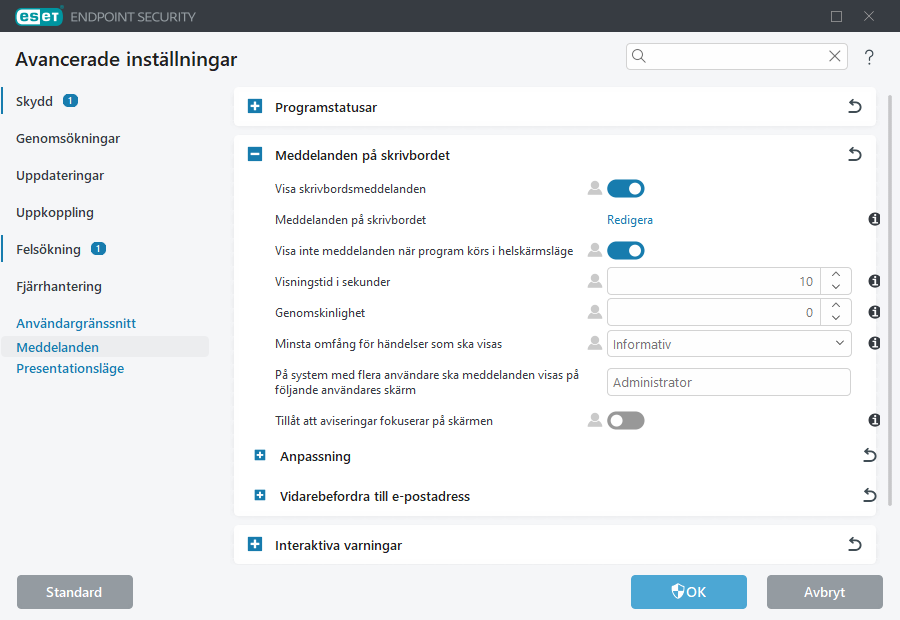Screen dimensions: 900x620
Task: Disable hiding messages in fullscreen mode
Action: tap(625, 250)
